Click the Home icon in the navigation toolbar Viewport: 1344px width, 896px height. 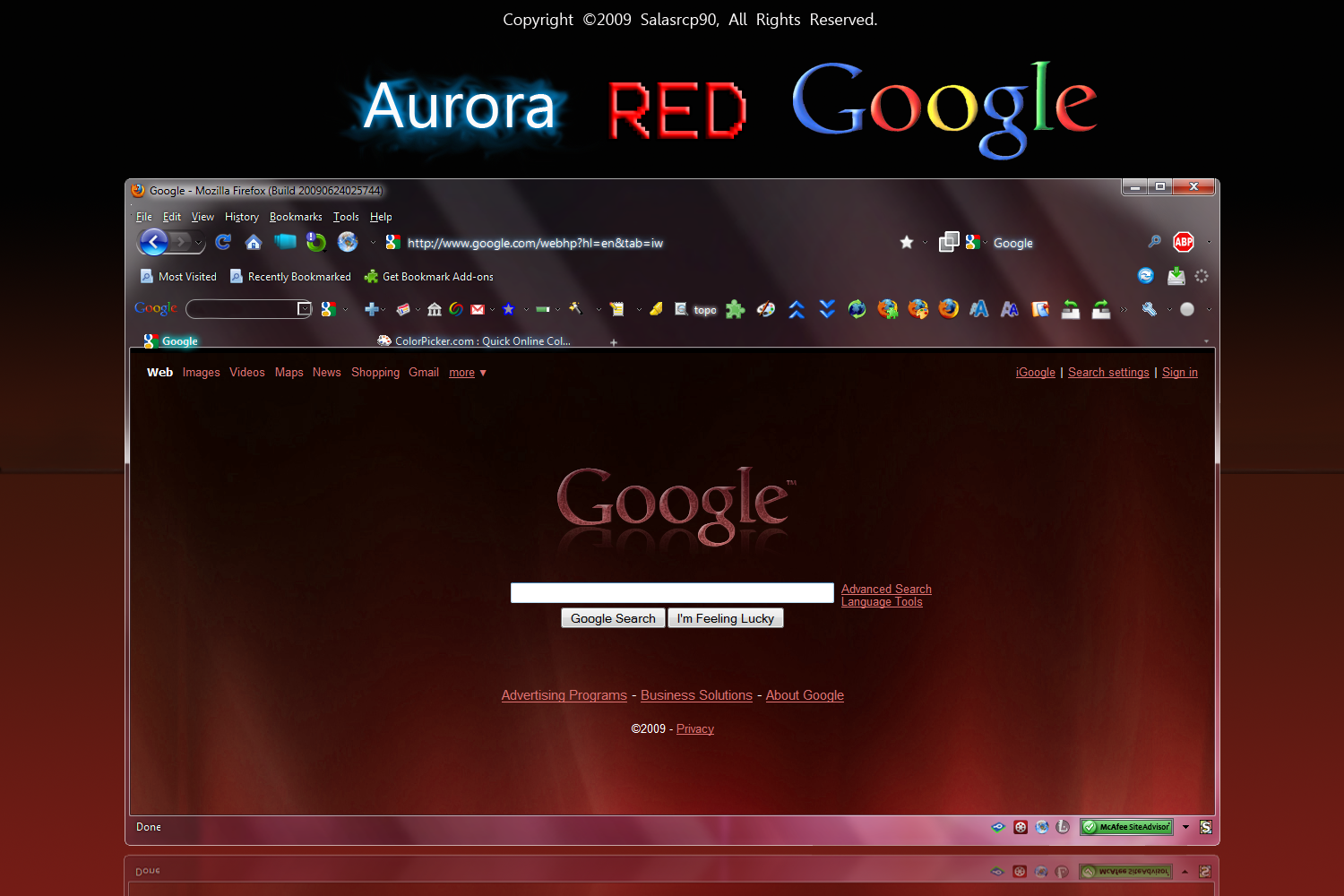pos(254,242)
